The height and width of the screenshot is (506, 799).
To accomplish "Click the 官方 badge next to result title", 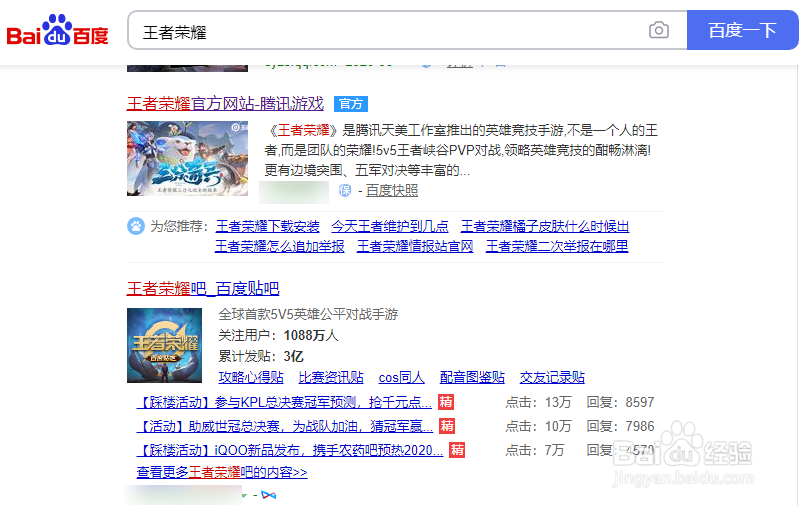I will (351, 104).
